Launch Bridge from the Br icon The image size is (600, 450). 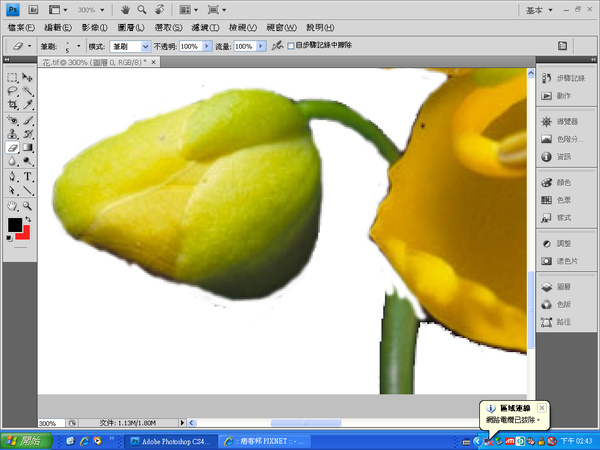pyautogui.click(x=32, y=9)
